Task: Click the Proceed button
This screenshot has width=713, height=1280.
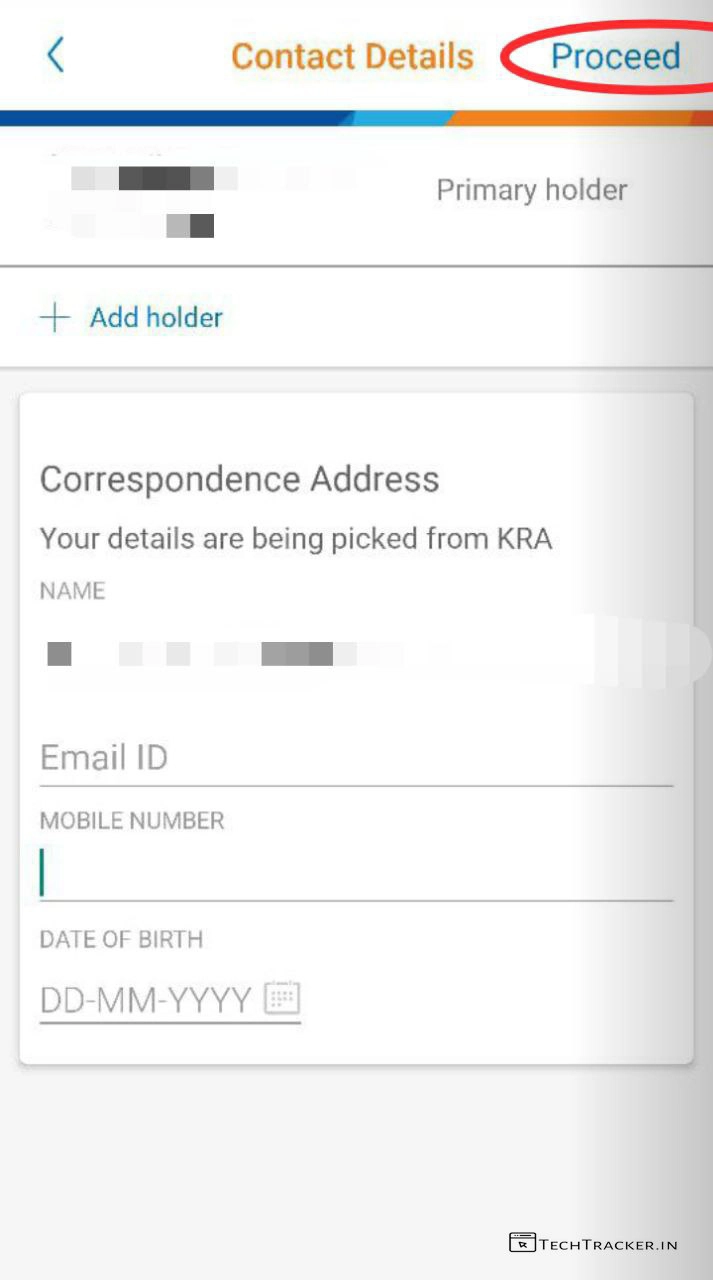Action: click(x=615, y=56)
